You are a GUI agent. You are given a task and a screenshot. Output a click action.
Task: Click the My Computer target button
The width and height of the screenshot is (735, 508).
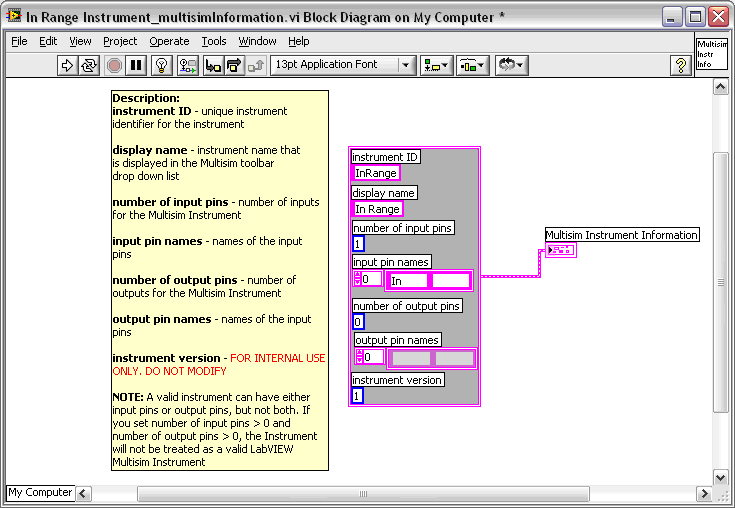point(41,492)
